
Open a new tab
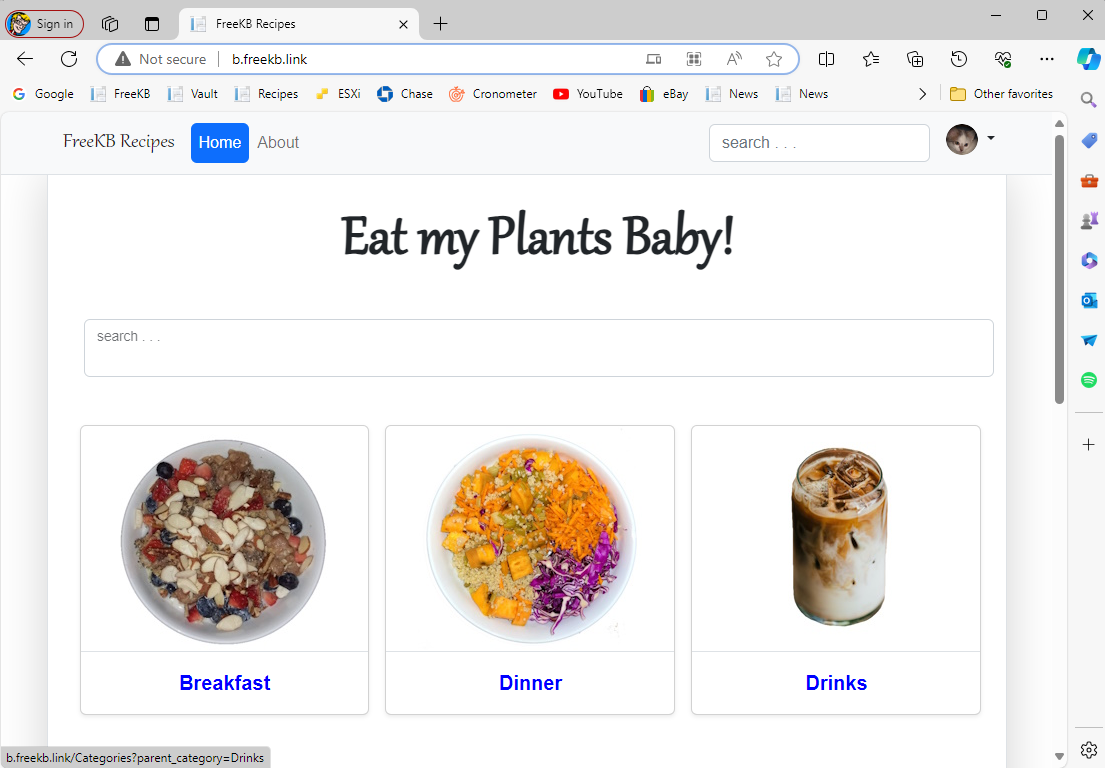click(440, 24)
